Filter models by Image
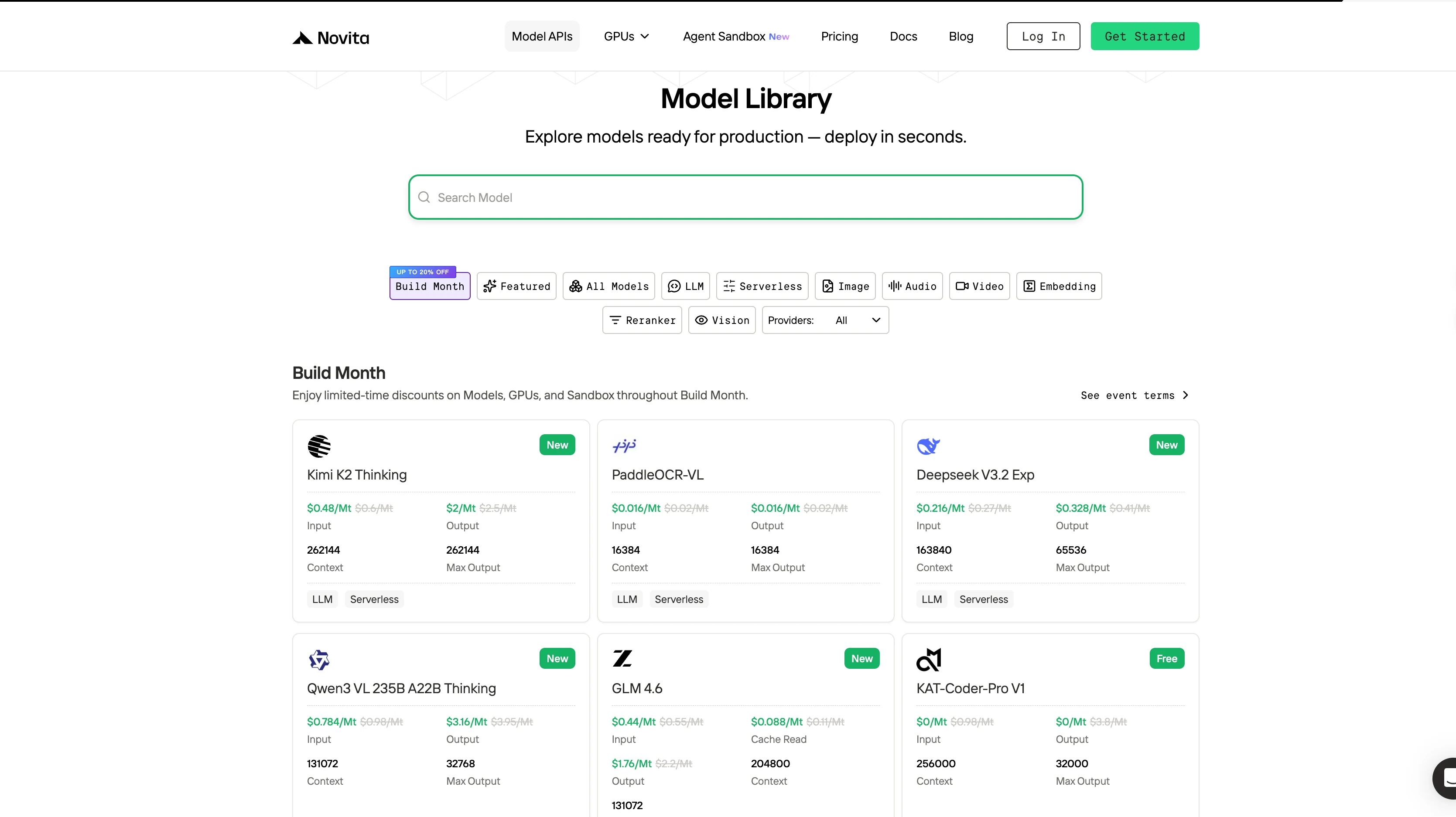This screenshot has width=1456, height=817. coord(846,286)
